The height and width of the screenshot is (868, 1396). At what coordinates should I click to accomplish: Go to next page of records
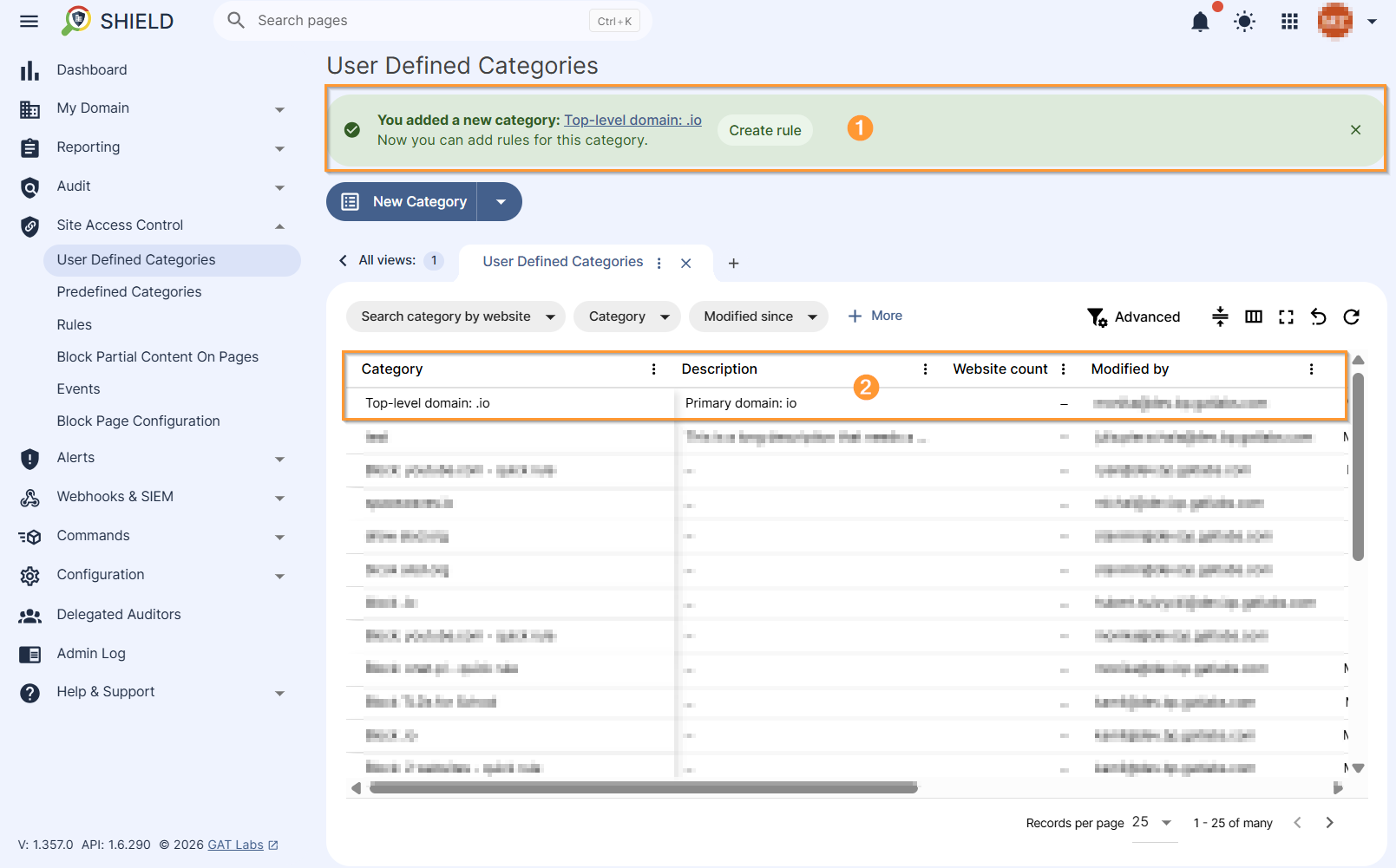coord(1329,823)
